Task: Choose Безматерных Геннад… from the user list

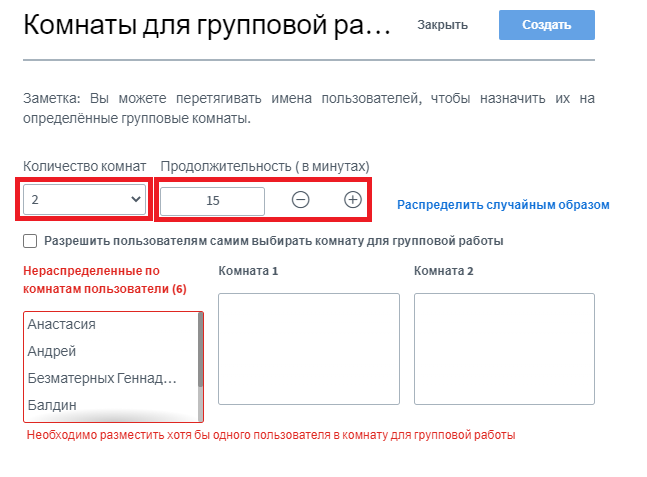Action: pyautogui.click(x=102, y=378)
